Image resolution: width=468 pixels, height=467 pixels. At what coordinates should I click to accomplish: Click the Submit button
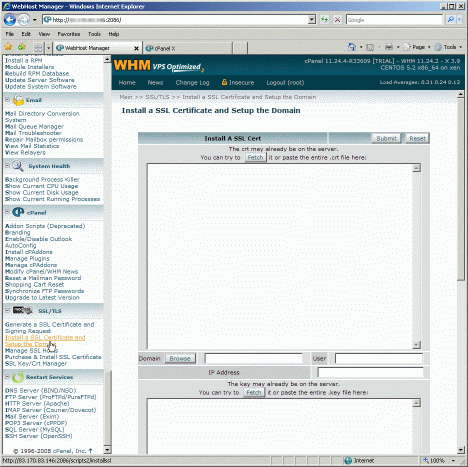click(386, 138)
